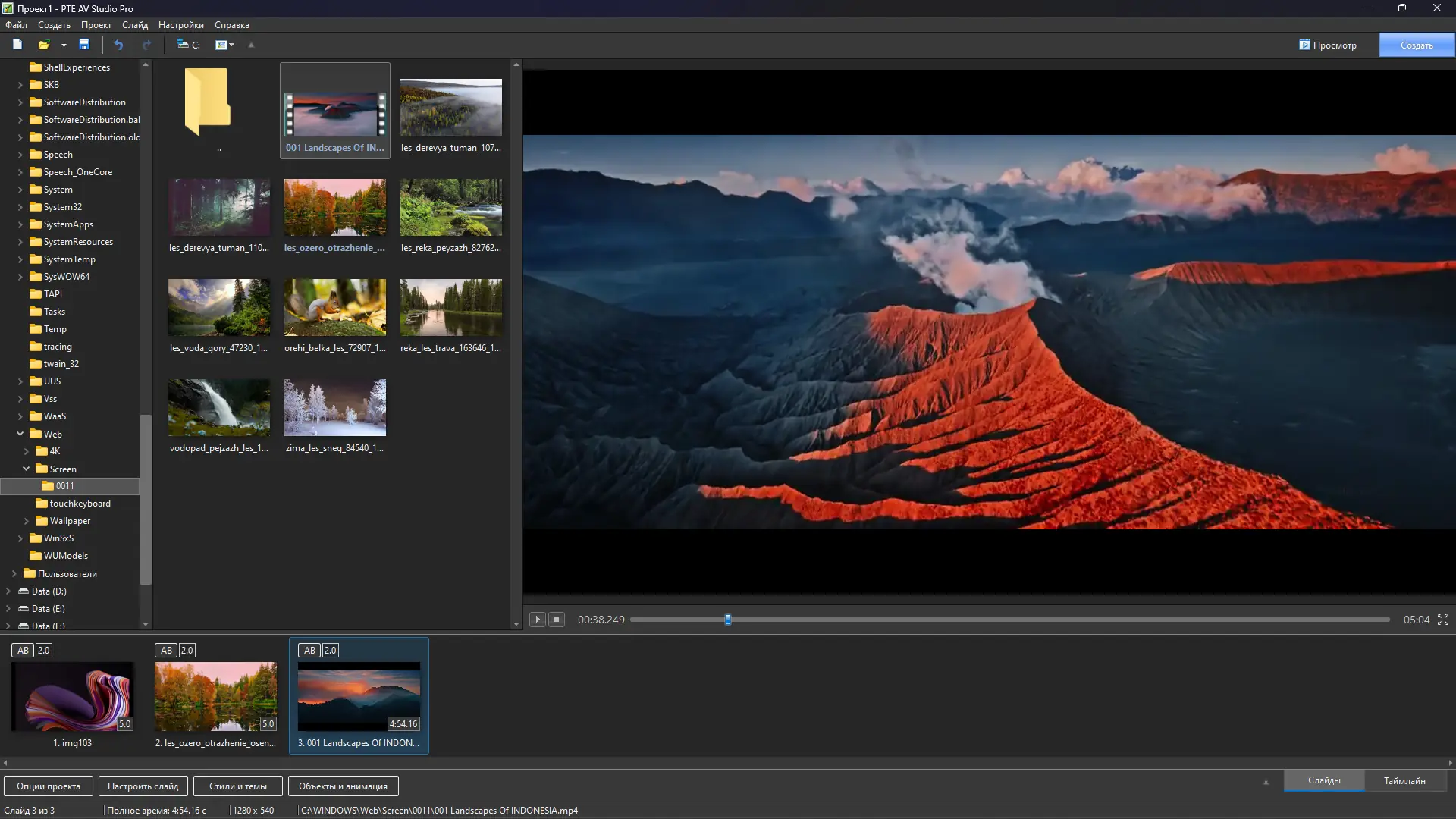The height and width of the screenshot is (819, 1456).
Task: Click the Объекты и анимация button
Action: (x=343, y=786)
